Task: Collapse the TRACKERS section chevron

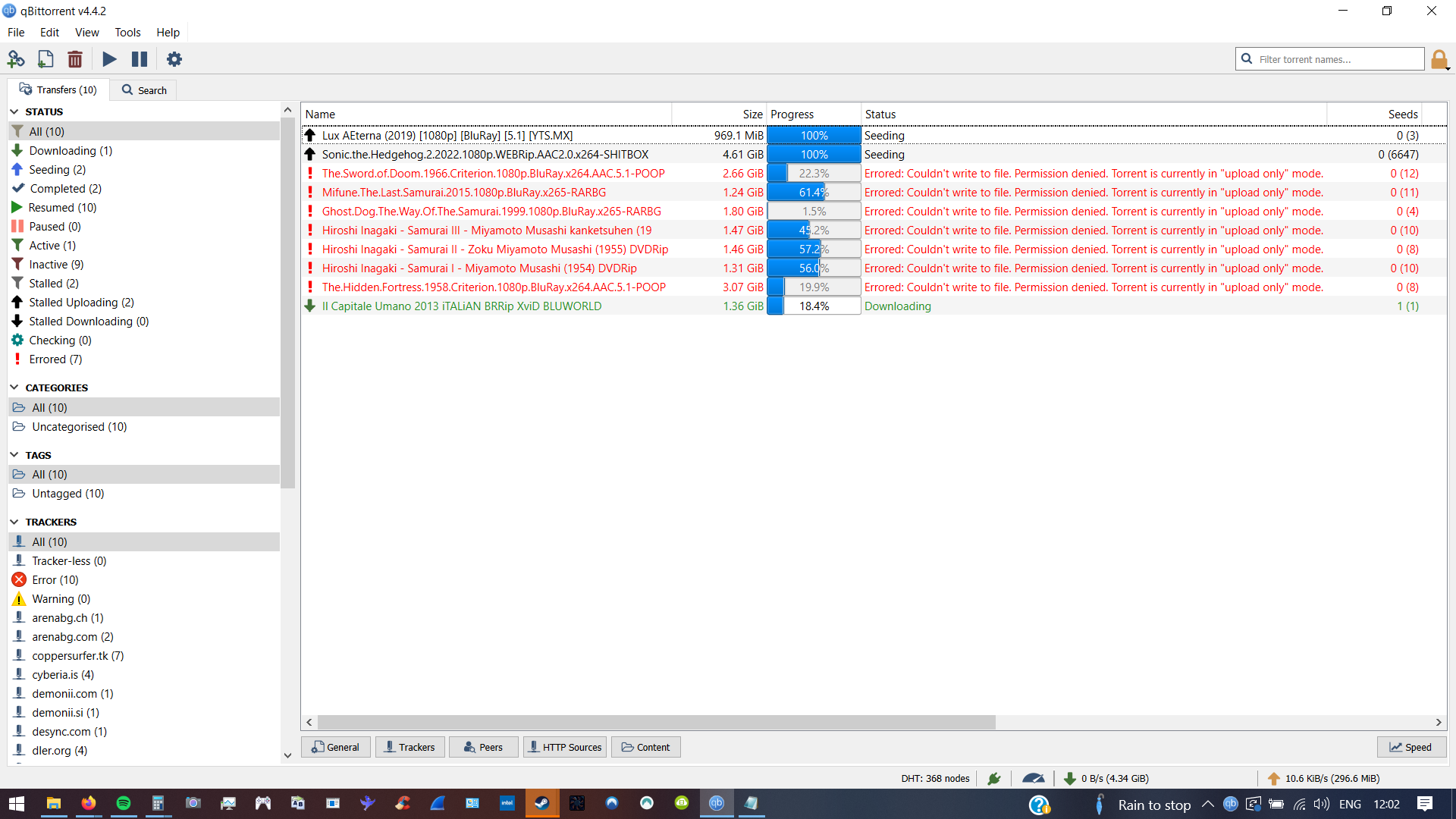Action: pos(14,522)
